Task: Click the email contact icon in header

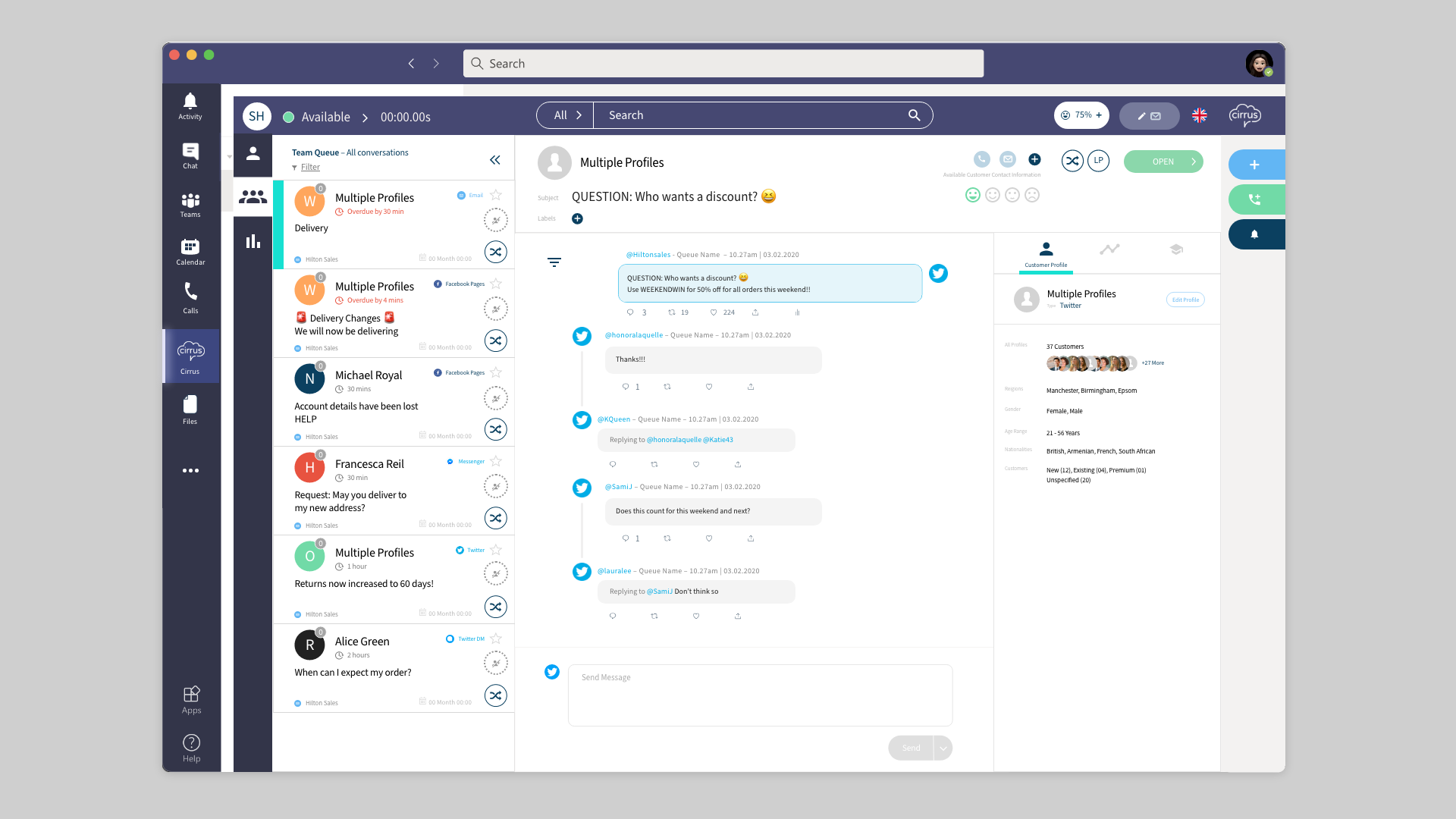Action: (x=1008, y=159)
